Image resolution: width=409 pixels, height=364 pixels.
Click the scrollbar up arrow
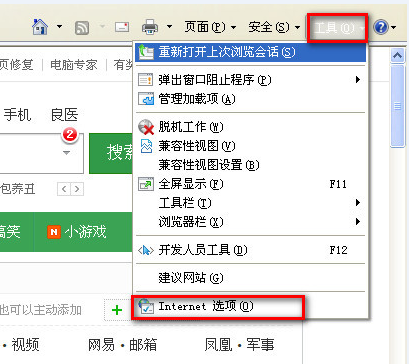397,56
